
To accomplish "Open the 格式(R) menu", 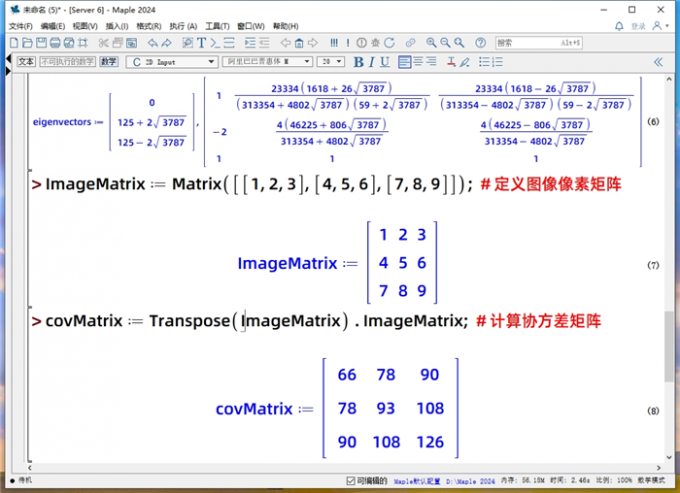I will tap(148, 26).
